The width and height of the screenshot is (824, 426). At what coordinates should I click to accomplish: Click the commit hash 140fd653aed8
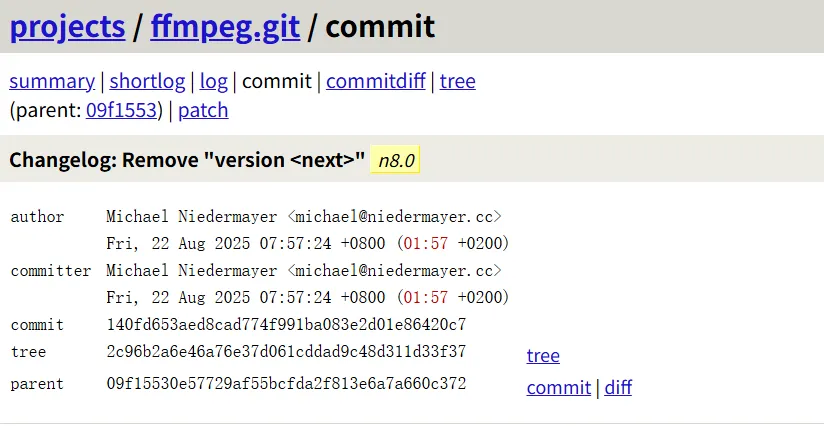(x=286, y=324)
